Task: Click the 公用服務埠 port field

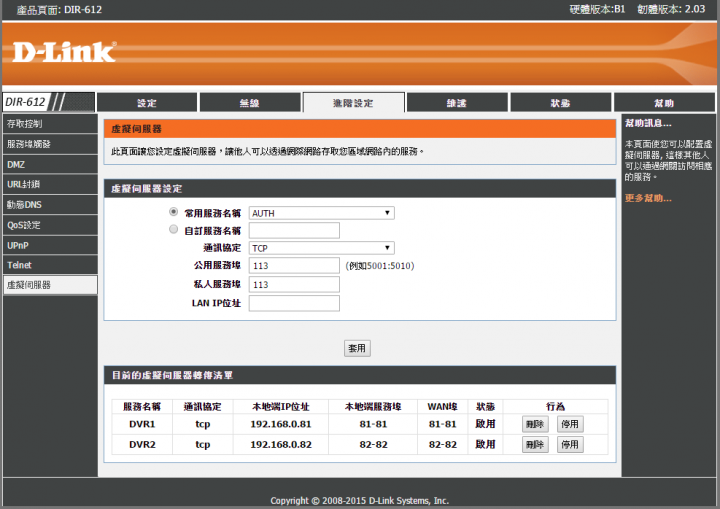Action: point(294,266)
